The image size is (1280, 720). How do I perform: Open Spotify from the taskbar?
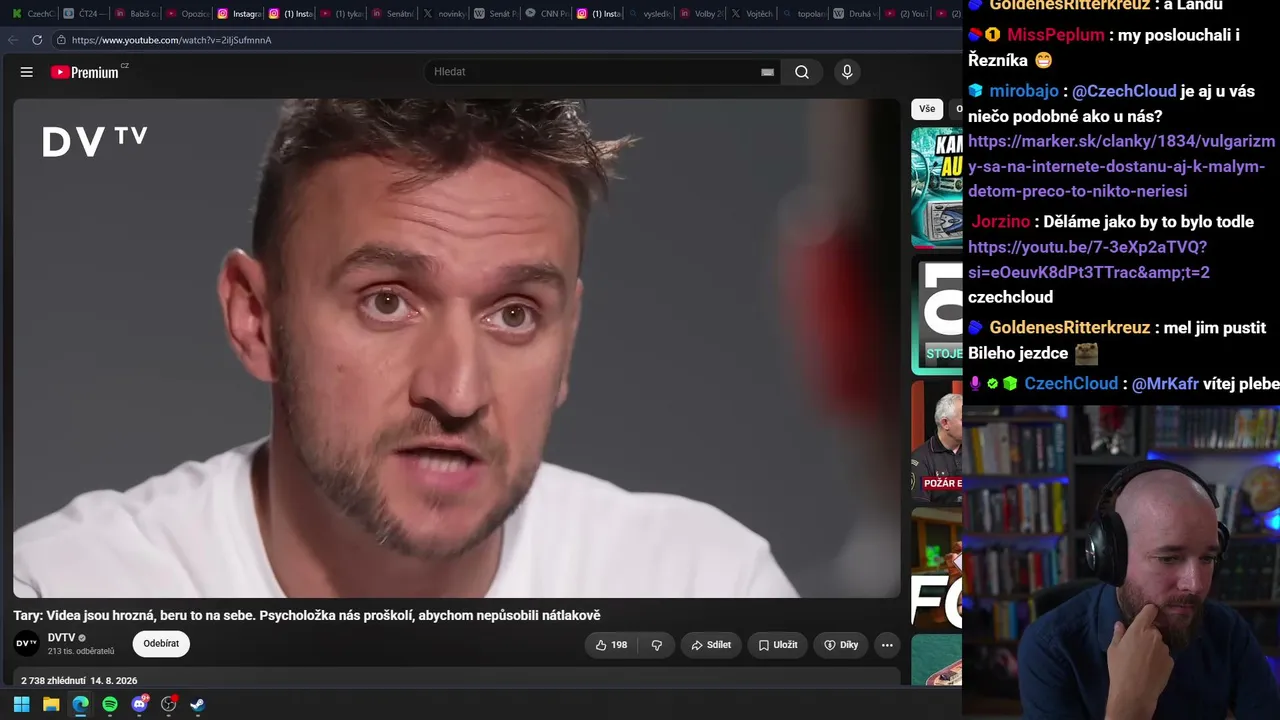coord(110,704)
